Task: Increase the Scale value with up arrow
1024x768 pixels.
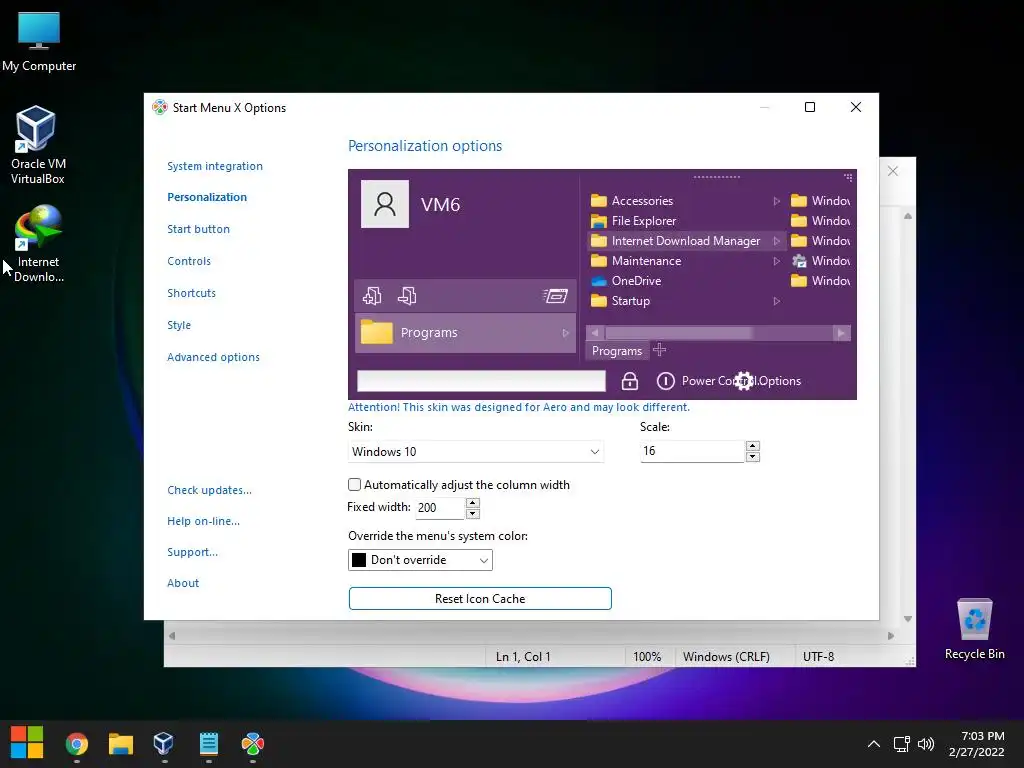Action: (752, 446)
